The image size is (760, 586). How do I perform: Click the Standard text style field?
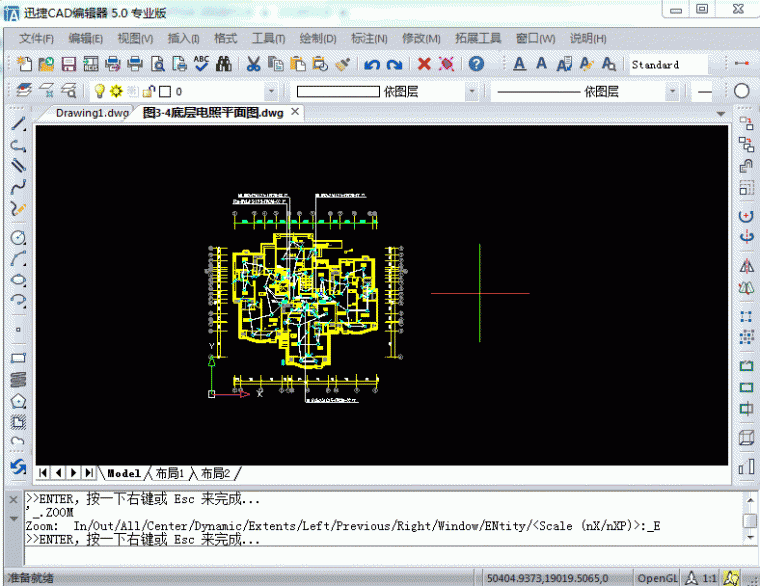(667, 64)
